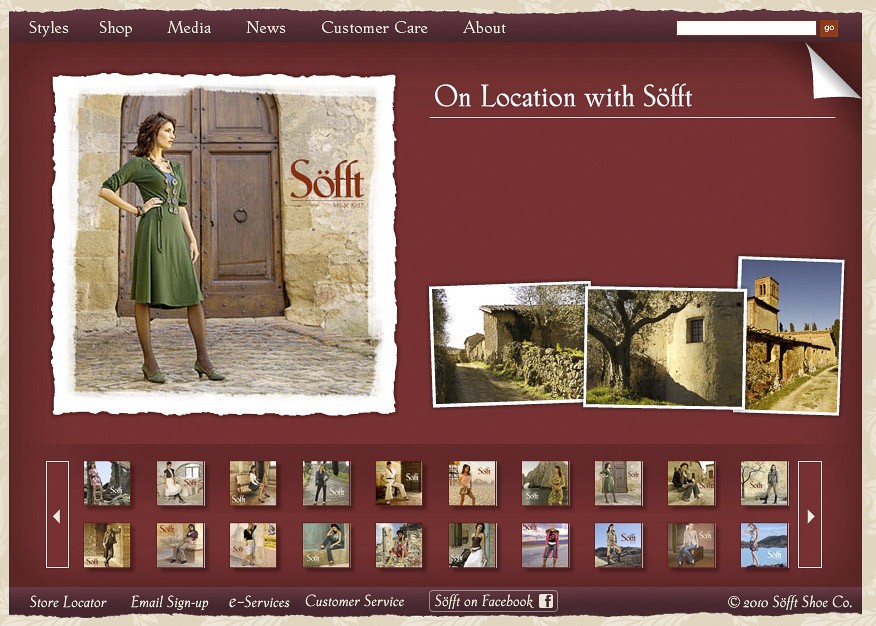
Task: Click the Email Sign-up link
Action: pos(169,602)
